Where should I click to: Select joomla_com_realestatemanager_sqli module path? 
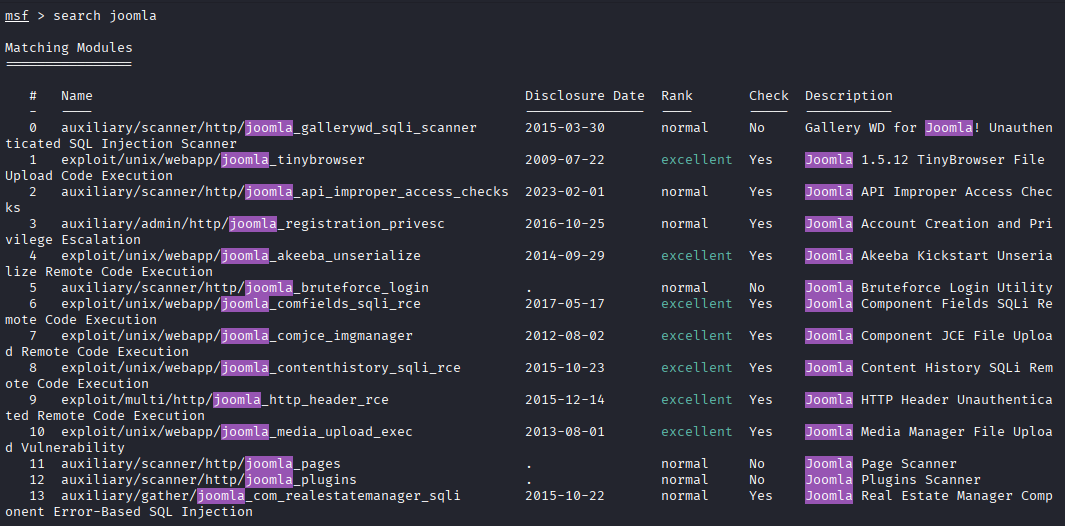pyautogui.click(x=261, y=495)
